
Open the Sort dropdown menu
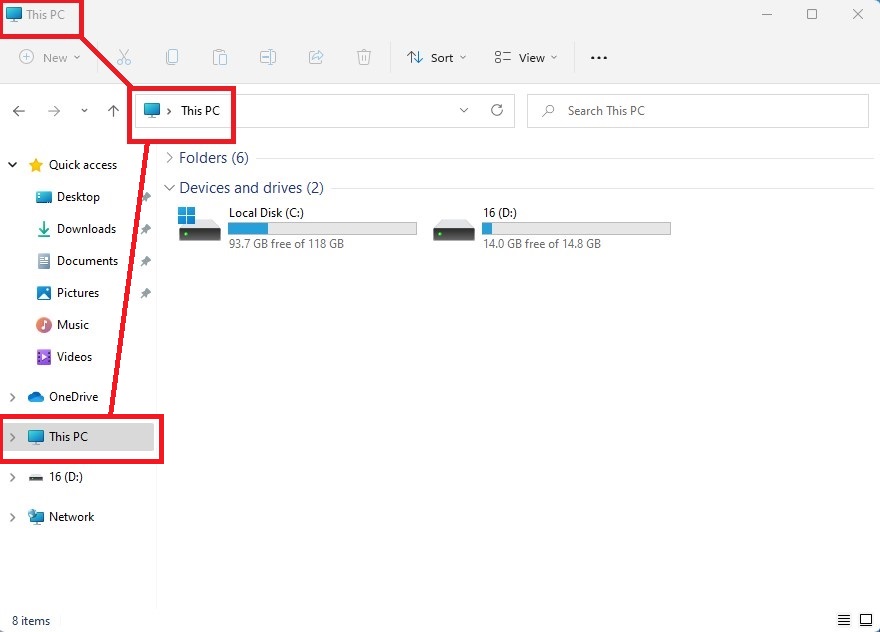[x=437, y=57]
